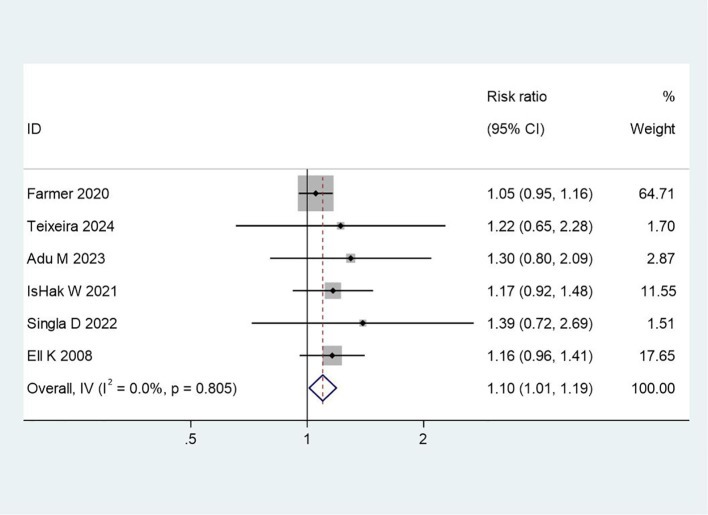Click the Overall IV heterogeneity label
This screenshot has width=708, height=515.
pos(132,388)
